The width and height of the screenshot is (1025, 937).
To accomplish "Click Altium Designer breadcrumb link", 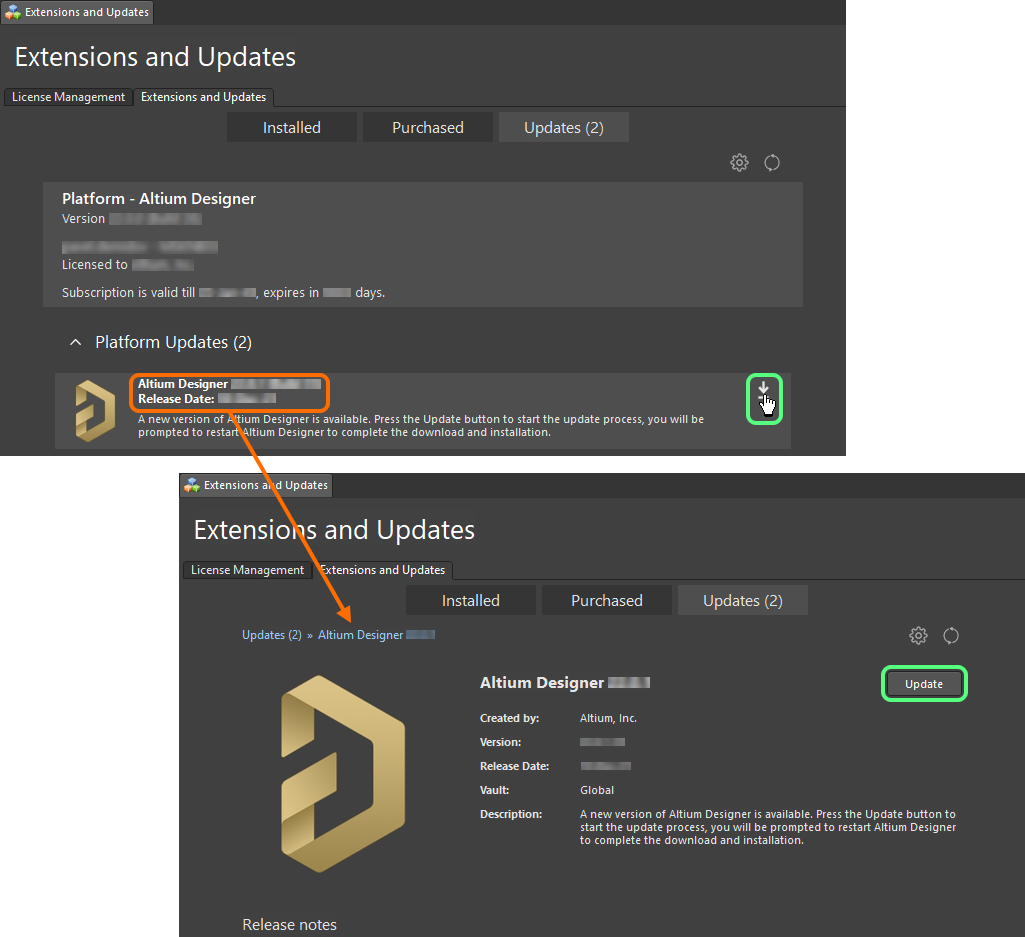I will click(361, 635).
